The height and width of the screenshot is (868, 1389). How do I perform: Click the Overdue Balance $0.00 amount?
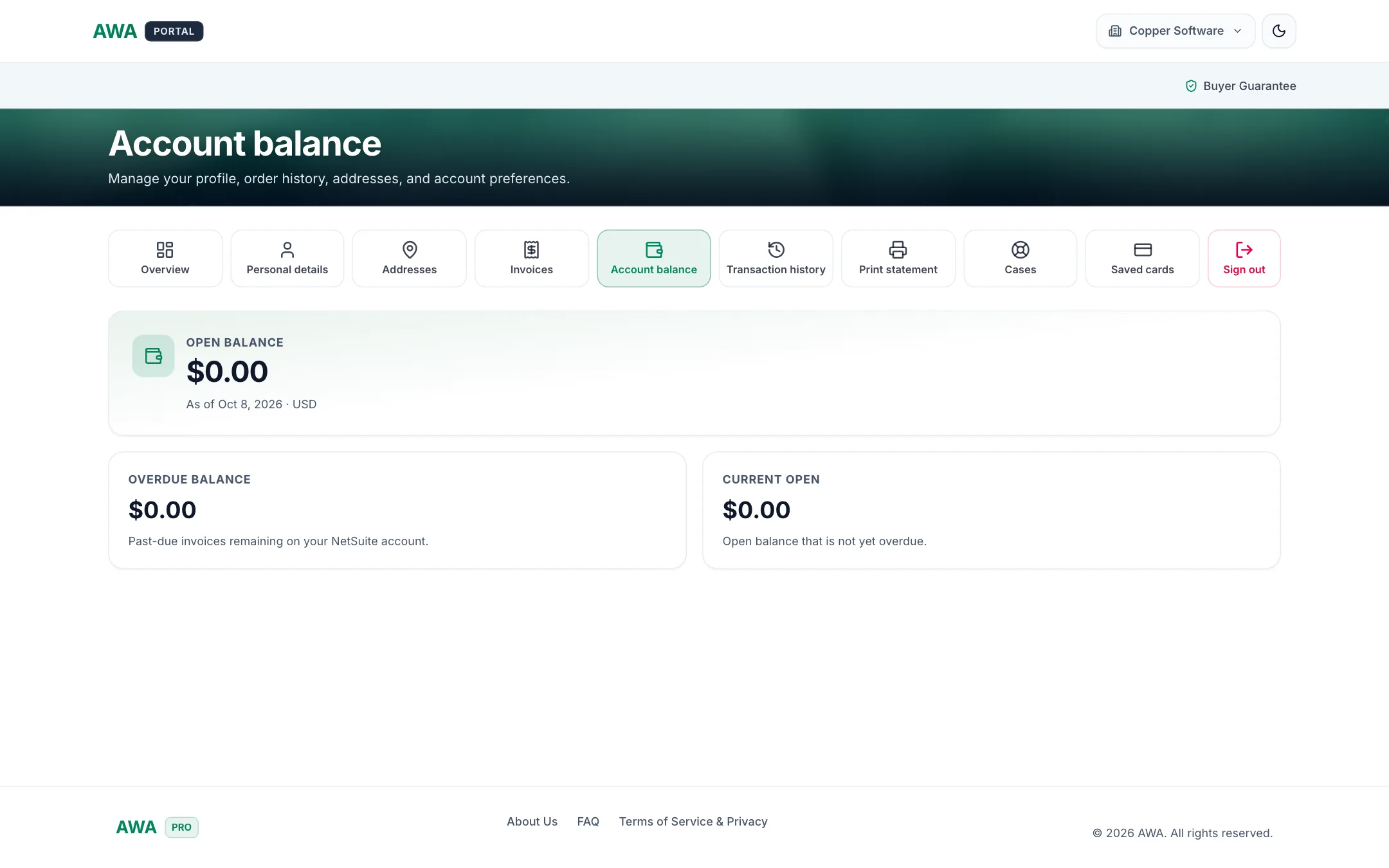(162, 510)
